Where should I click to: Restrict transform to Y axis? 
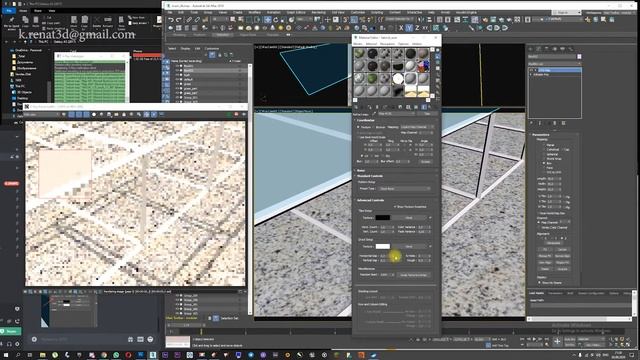click(x=409, y=28)
